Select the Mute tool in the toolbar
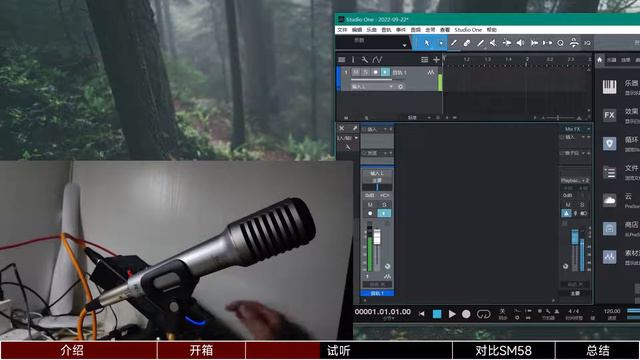The height and width of the screenshot is (360, 640). click(493, 43)
